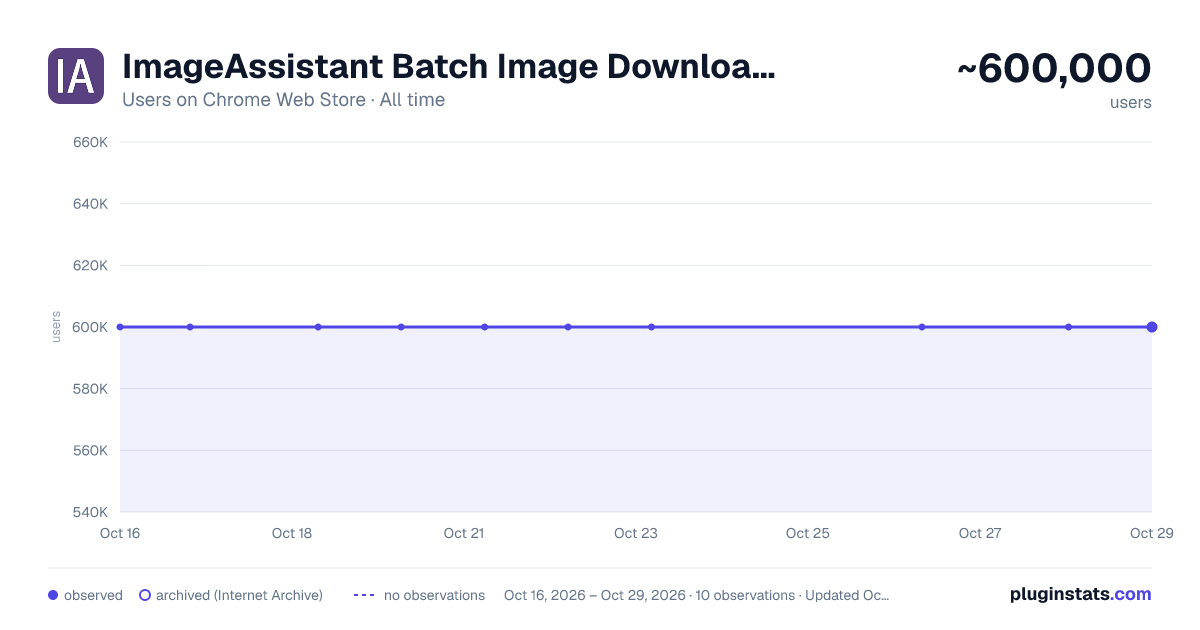Click the dashed 'no observations' legend marker
This screenshot has width=1200, height=630.
pos(364,595)
